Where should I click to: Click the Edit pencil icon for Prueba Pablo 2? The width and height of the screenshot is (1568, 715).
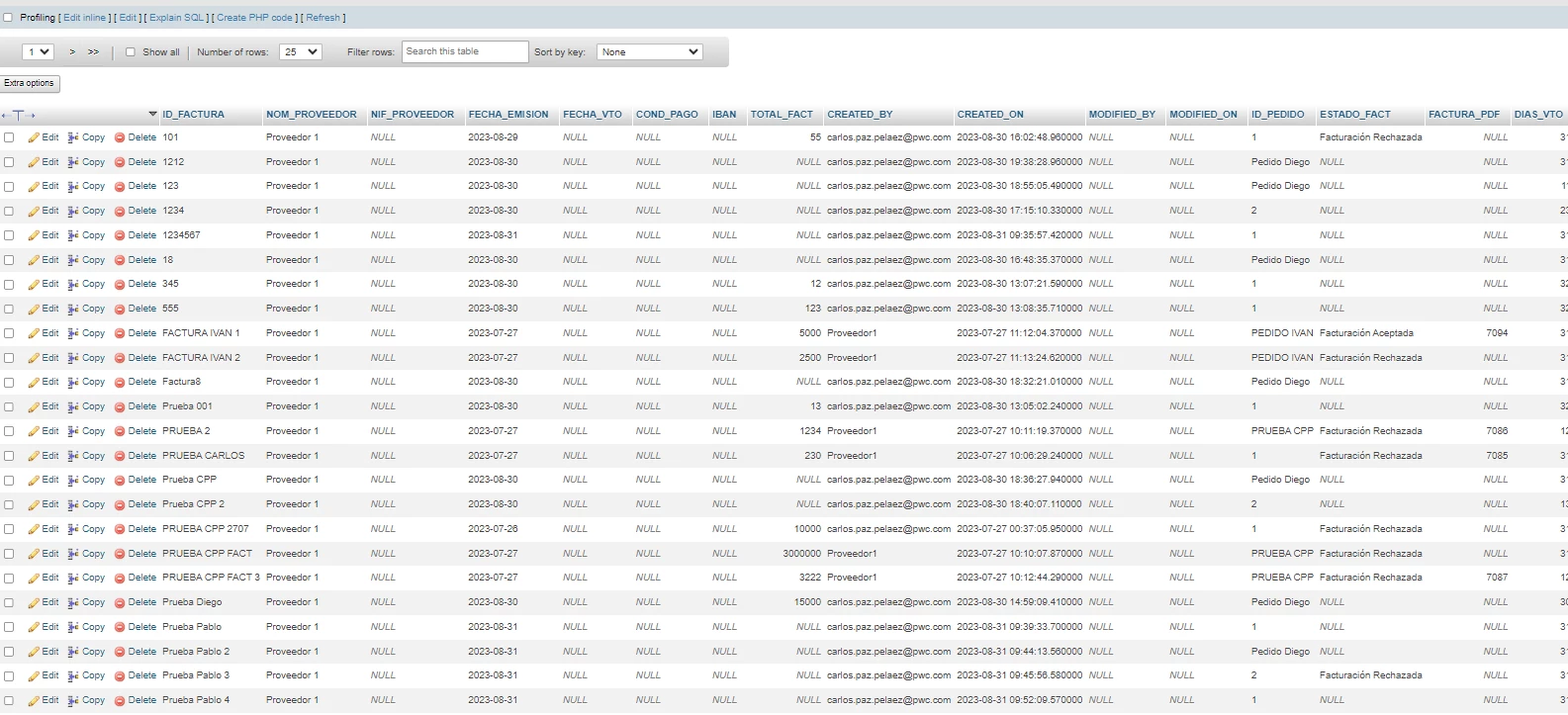point(34,652)
